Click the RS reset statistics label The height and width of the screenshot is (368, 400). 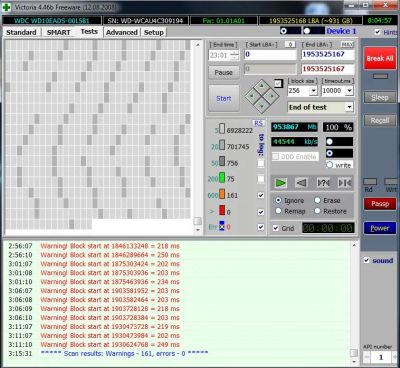click(x=258, y=123)
